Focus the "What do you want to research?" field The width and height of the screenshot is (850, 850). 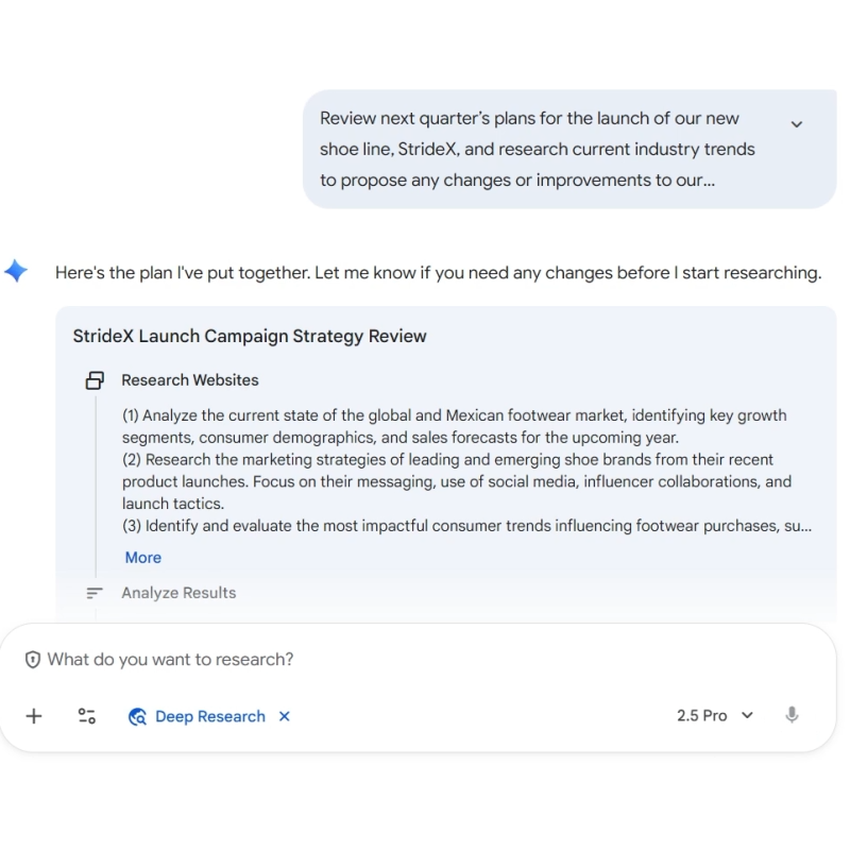click(400, 660)
